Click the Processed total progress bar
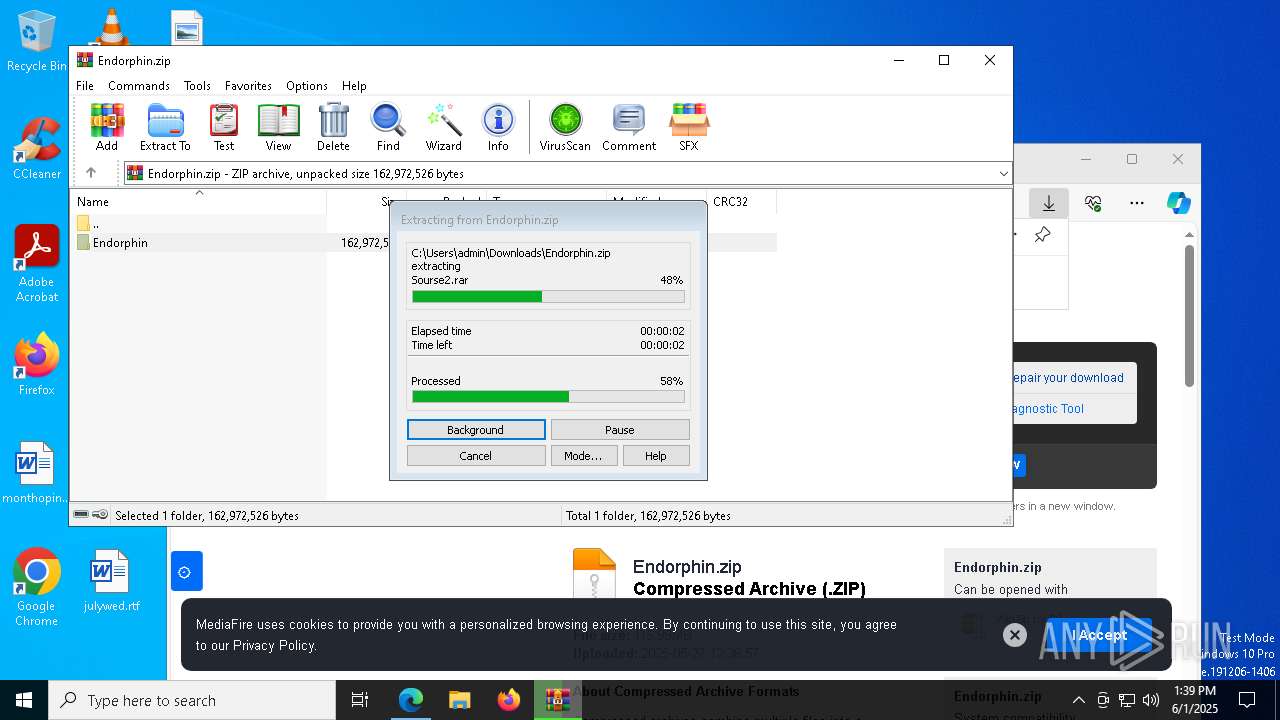Image resolution: width=1280 pixels, height=720 pixels. 548,397
